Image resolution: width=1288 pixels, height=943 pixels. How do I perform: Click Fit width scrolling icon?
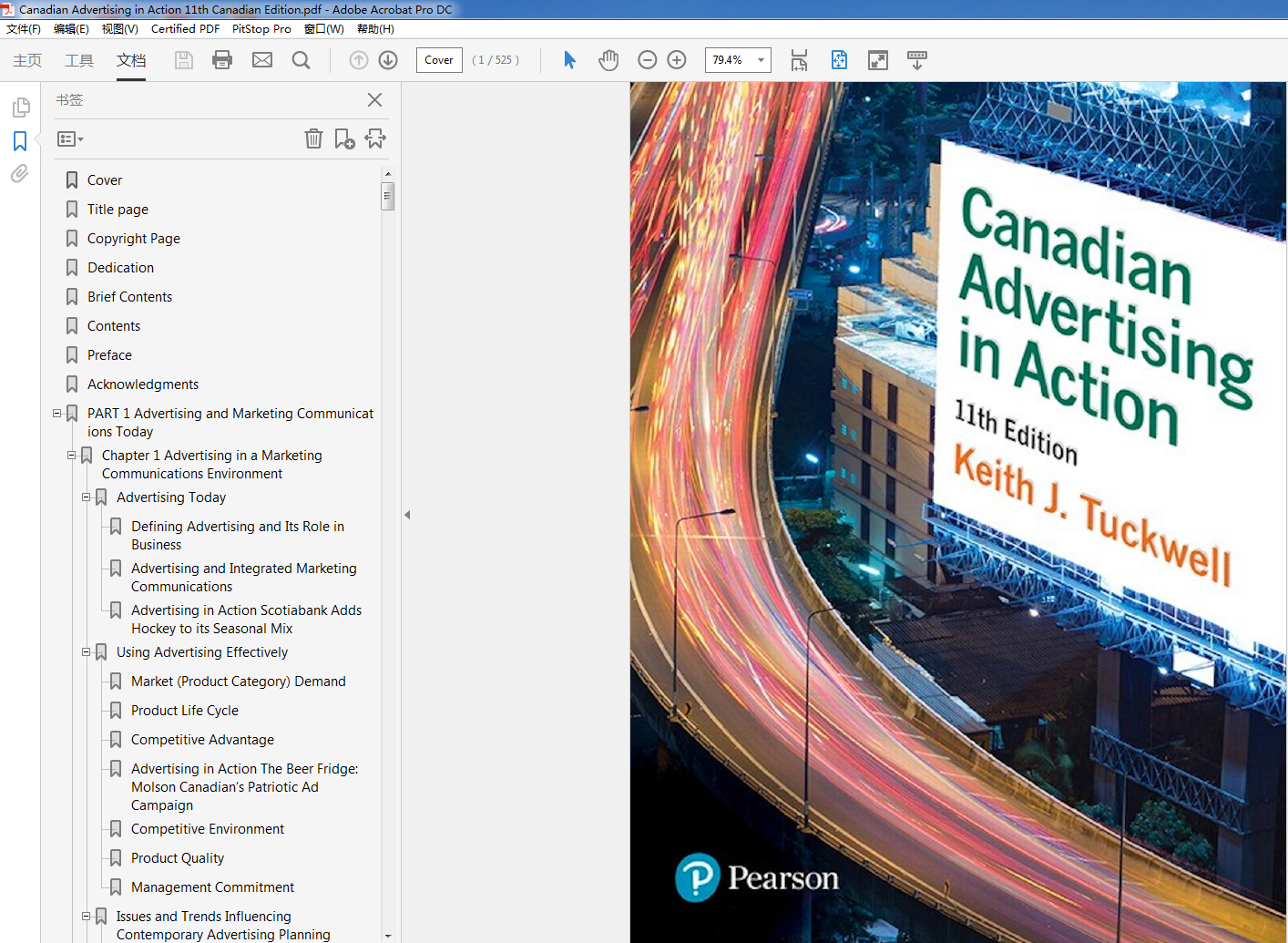pyautogui.click(x=799, y=60)
